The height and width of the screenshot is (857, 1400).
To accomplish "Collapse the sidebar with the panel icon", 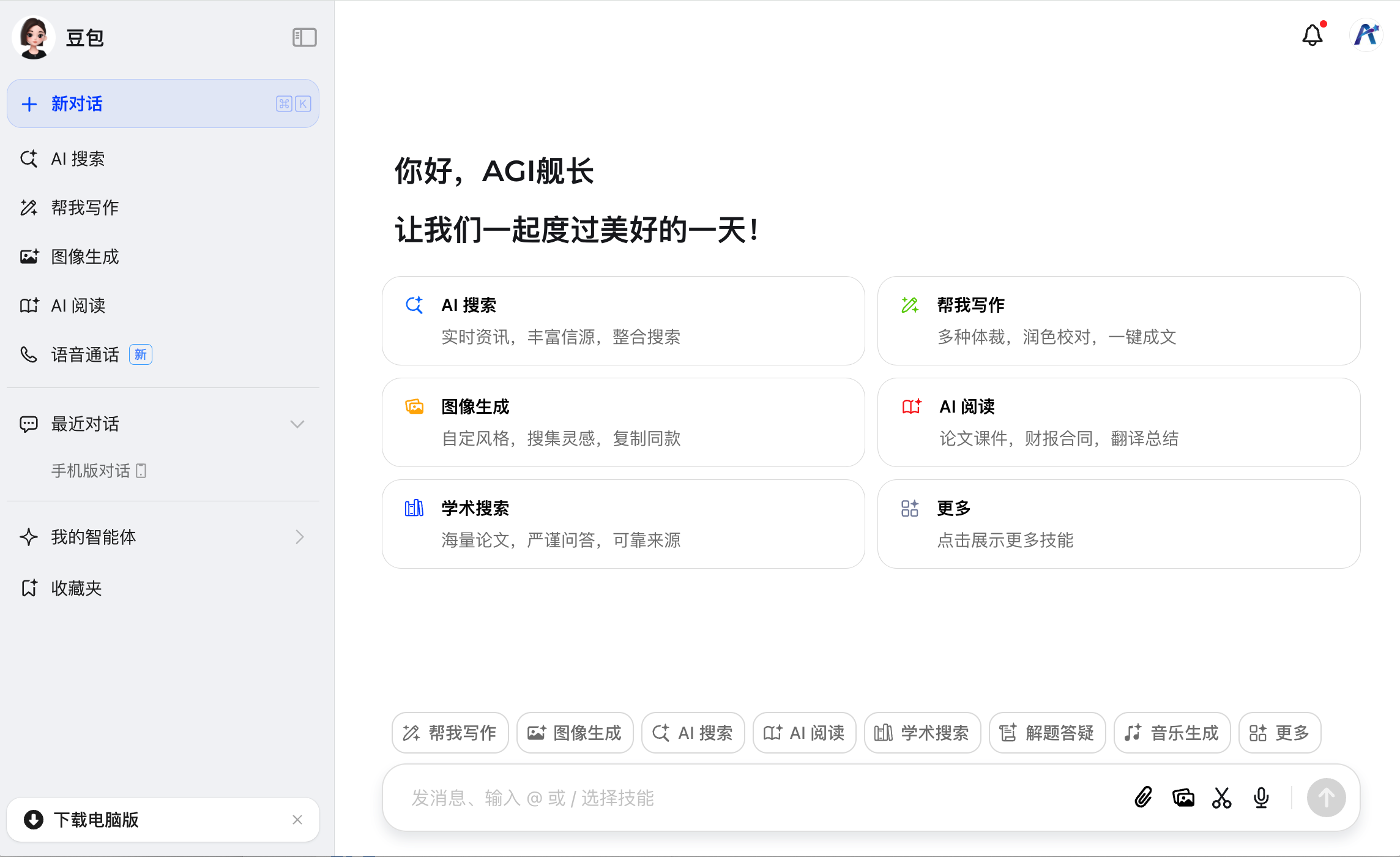I will pyautogui.click(x=303, y=37).
